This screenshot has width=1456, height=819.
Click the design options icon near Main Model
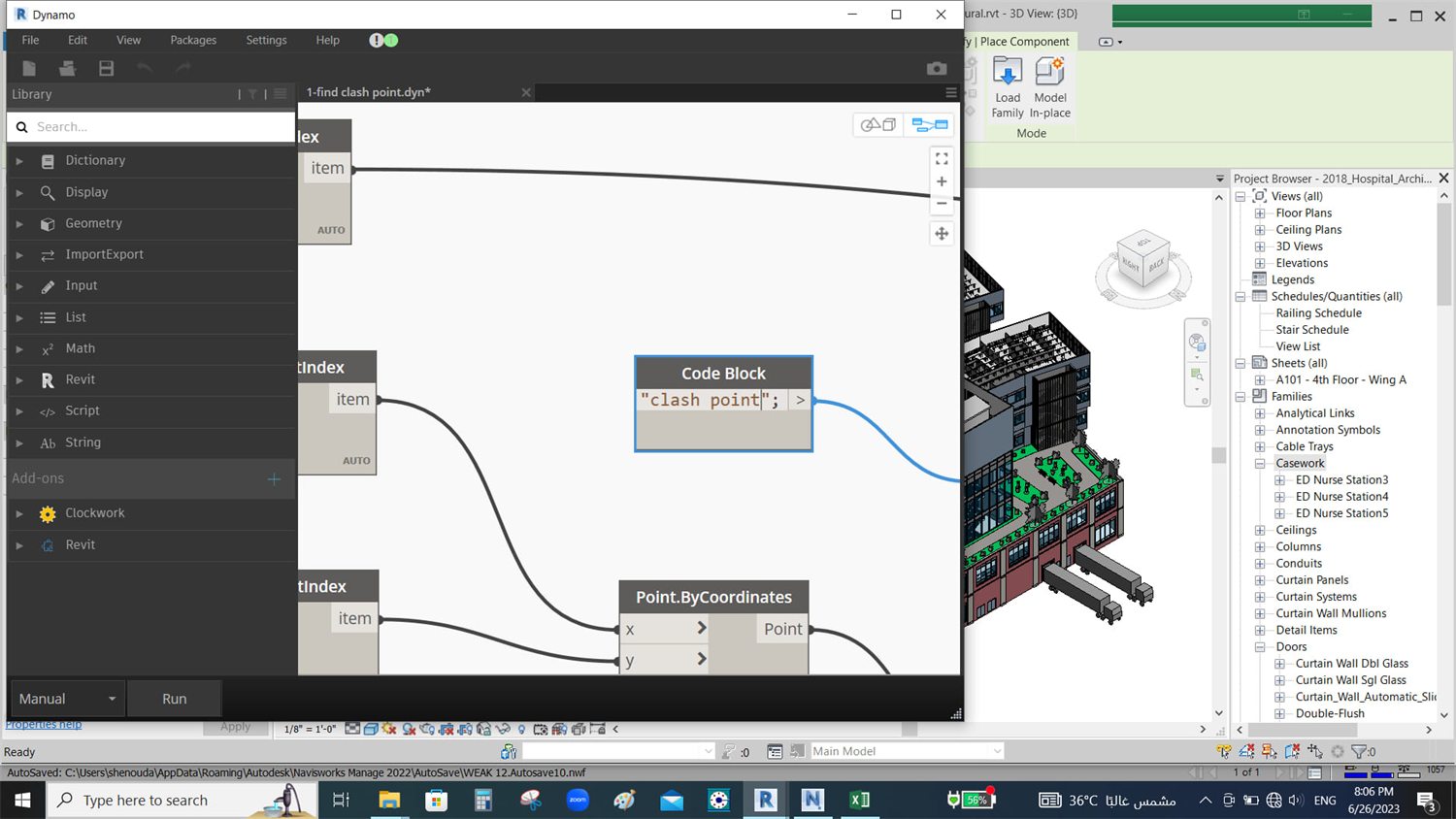pyautogui.click(x=775, y=751)
